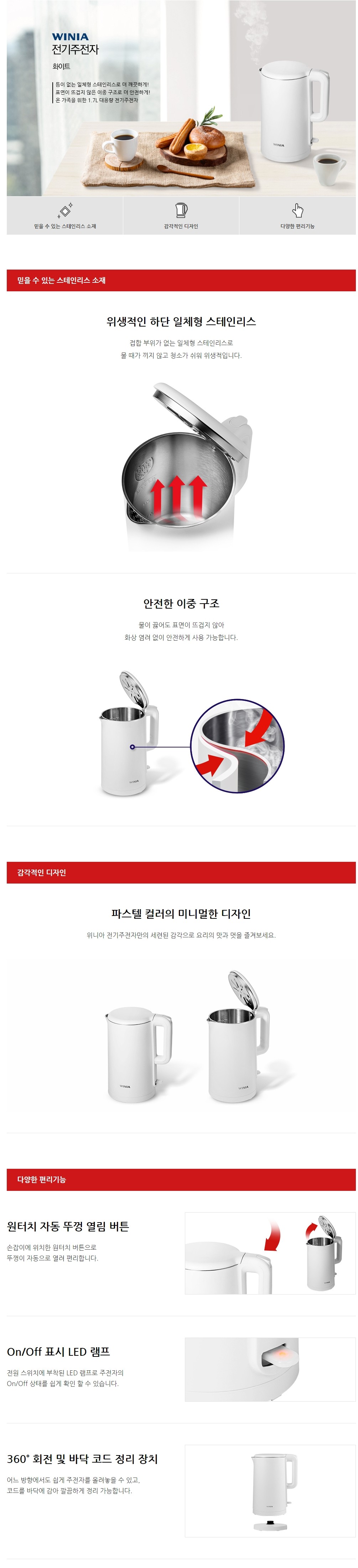Click the hand pointer convenience icon
Viewport: 358px width, 1568px height.
[297, 210]
